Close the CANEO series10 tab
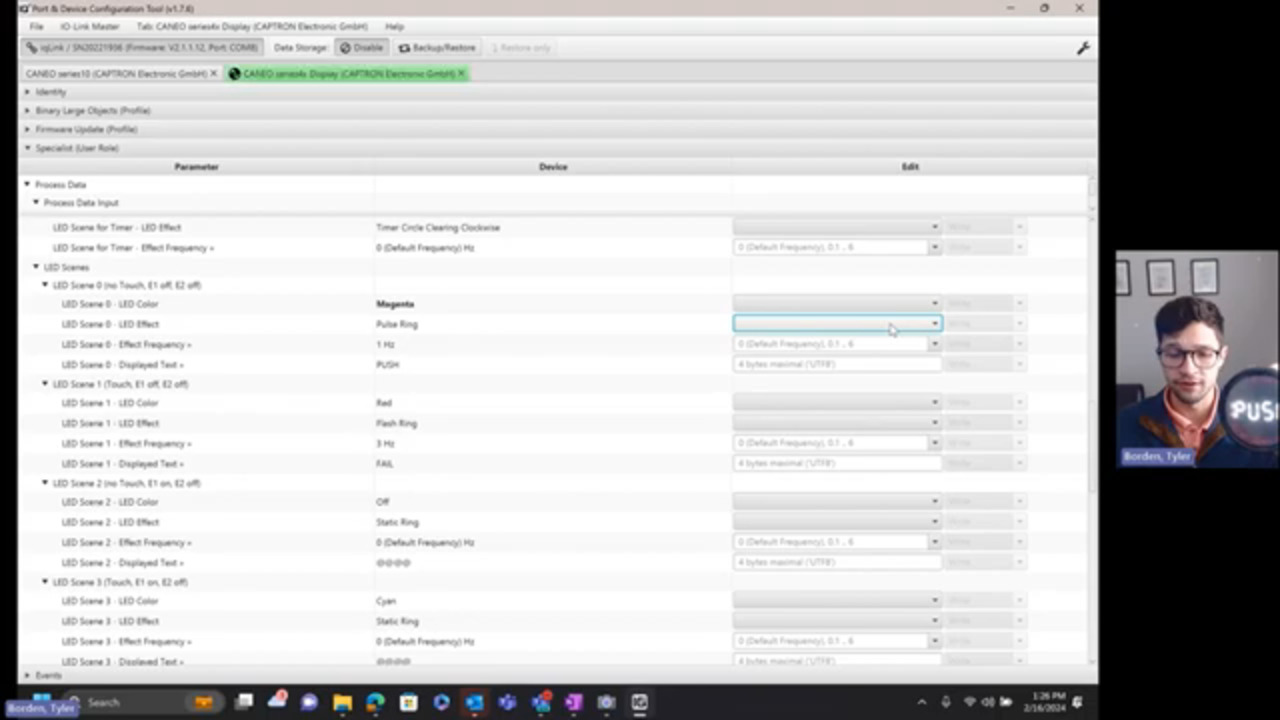The width and height of the screenshot is (1280, 720). tap(213, 74)
